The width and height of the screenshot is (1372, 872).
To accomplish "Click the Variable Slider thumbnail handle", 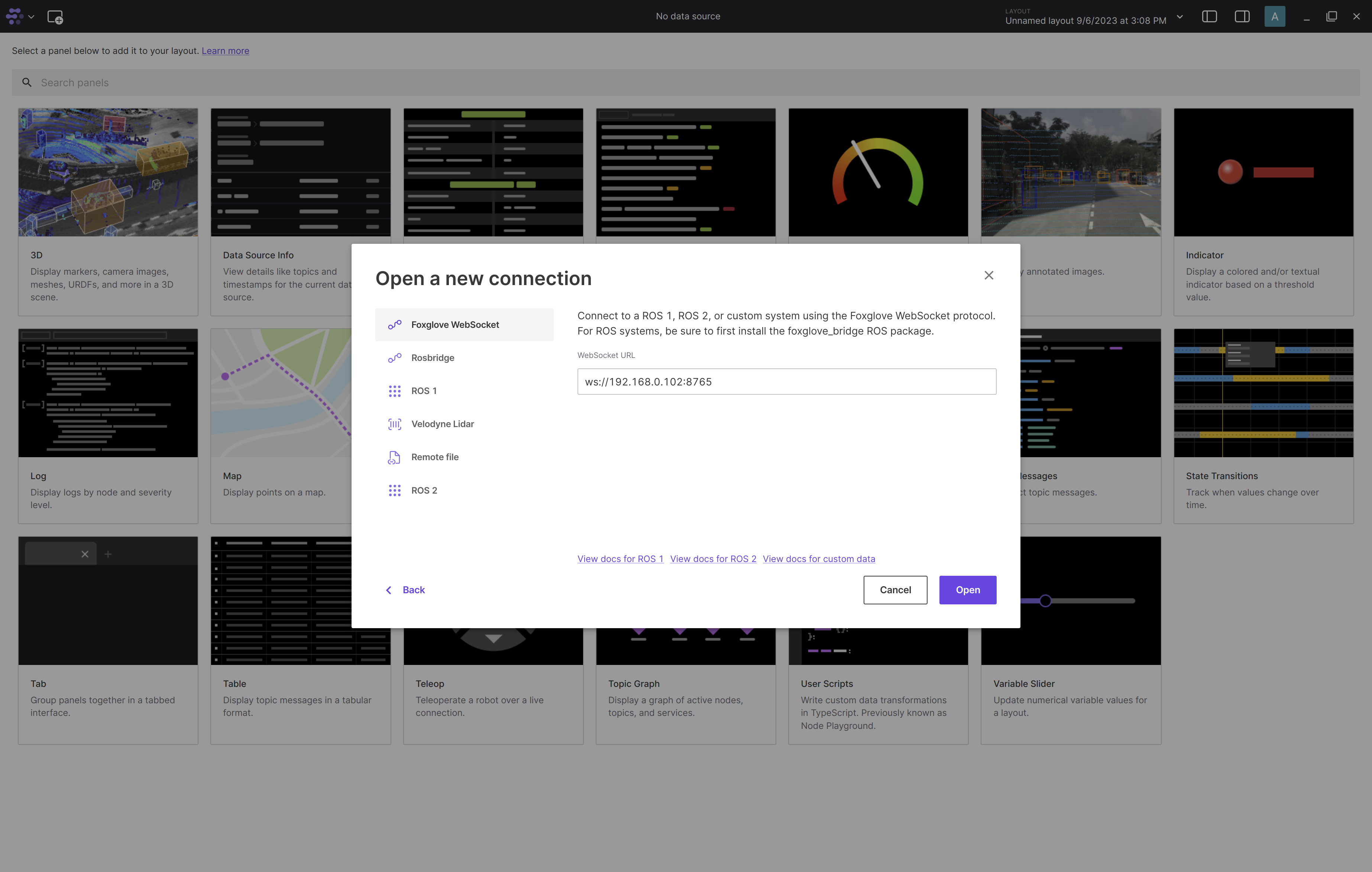I will [1045, 601].
